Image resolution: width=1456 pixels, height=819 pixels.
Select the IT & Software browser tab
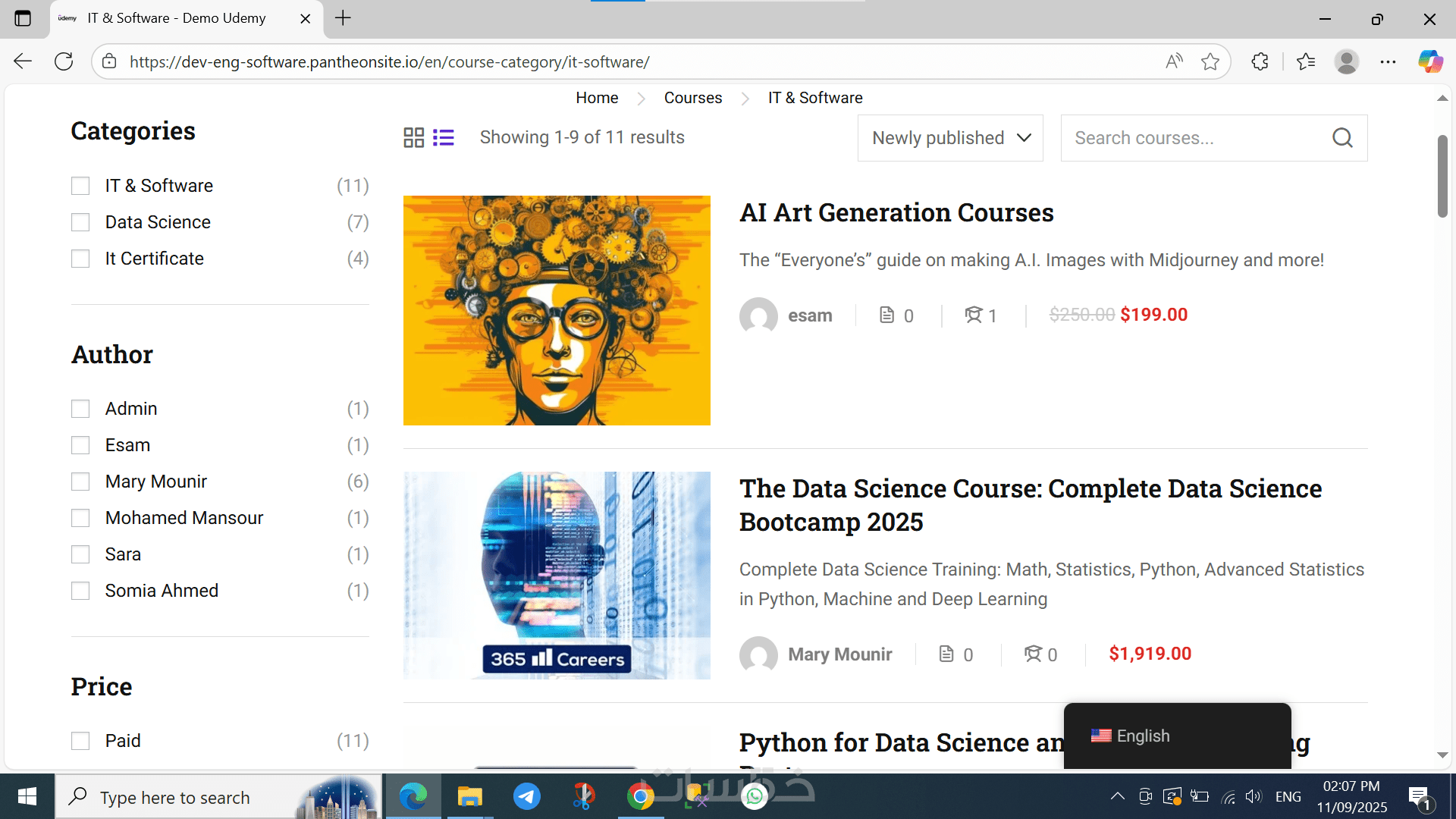coord(177,18)
